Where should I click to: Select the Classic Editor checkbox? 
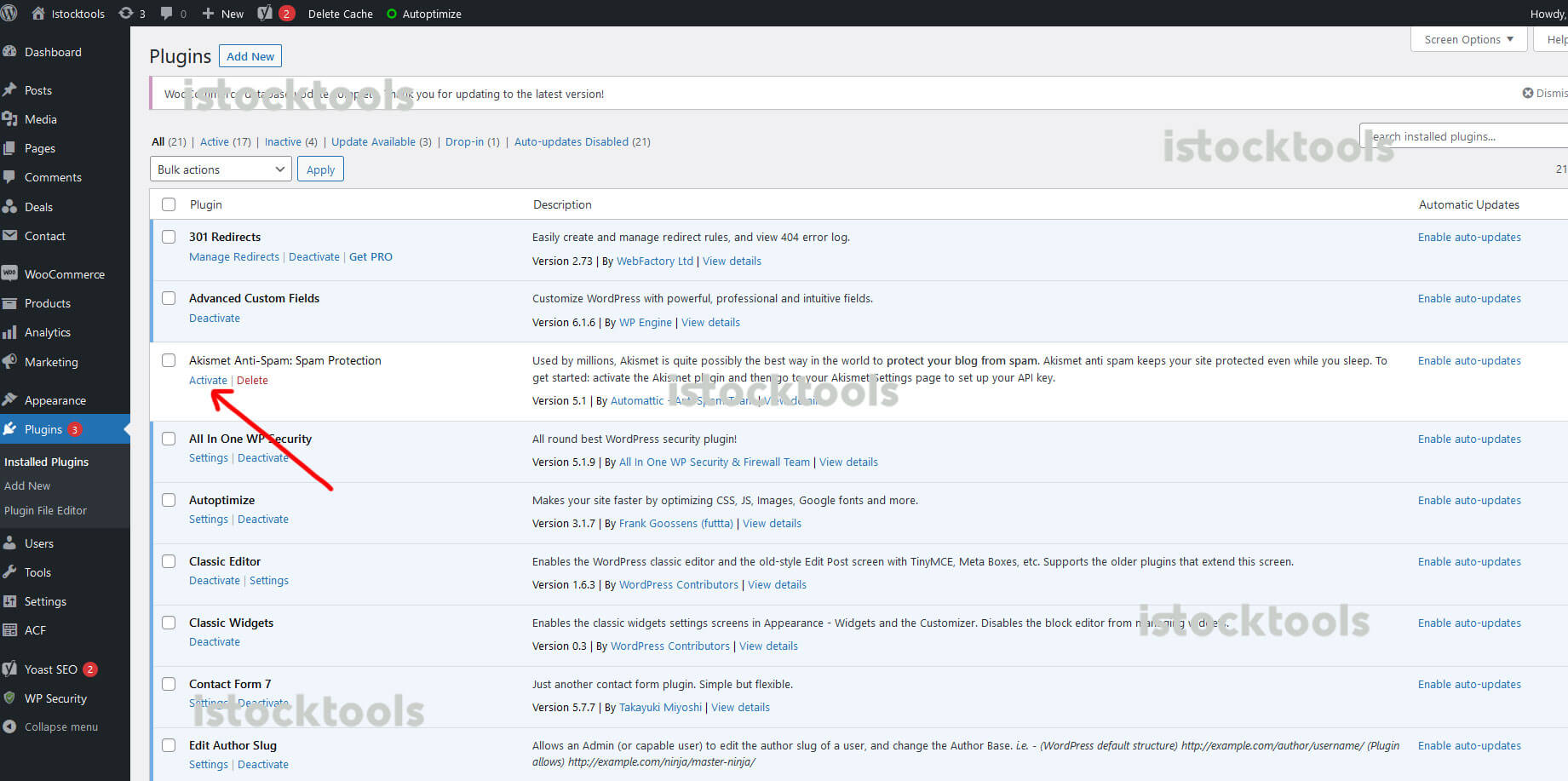169,561
